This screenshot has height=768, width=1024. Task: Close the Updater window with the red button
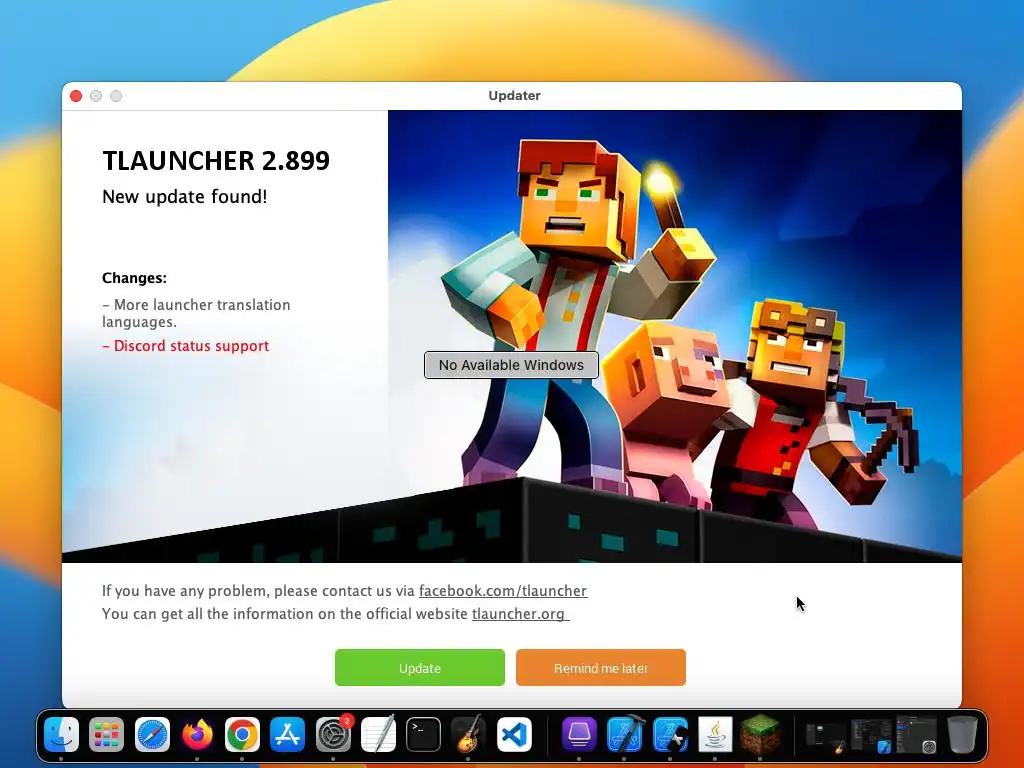pos(76,96)
